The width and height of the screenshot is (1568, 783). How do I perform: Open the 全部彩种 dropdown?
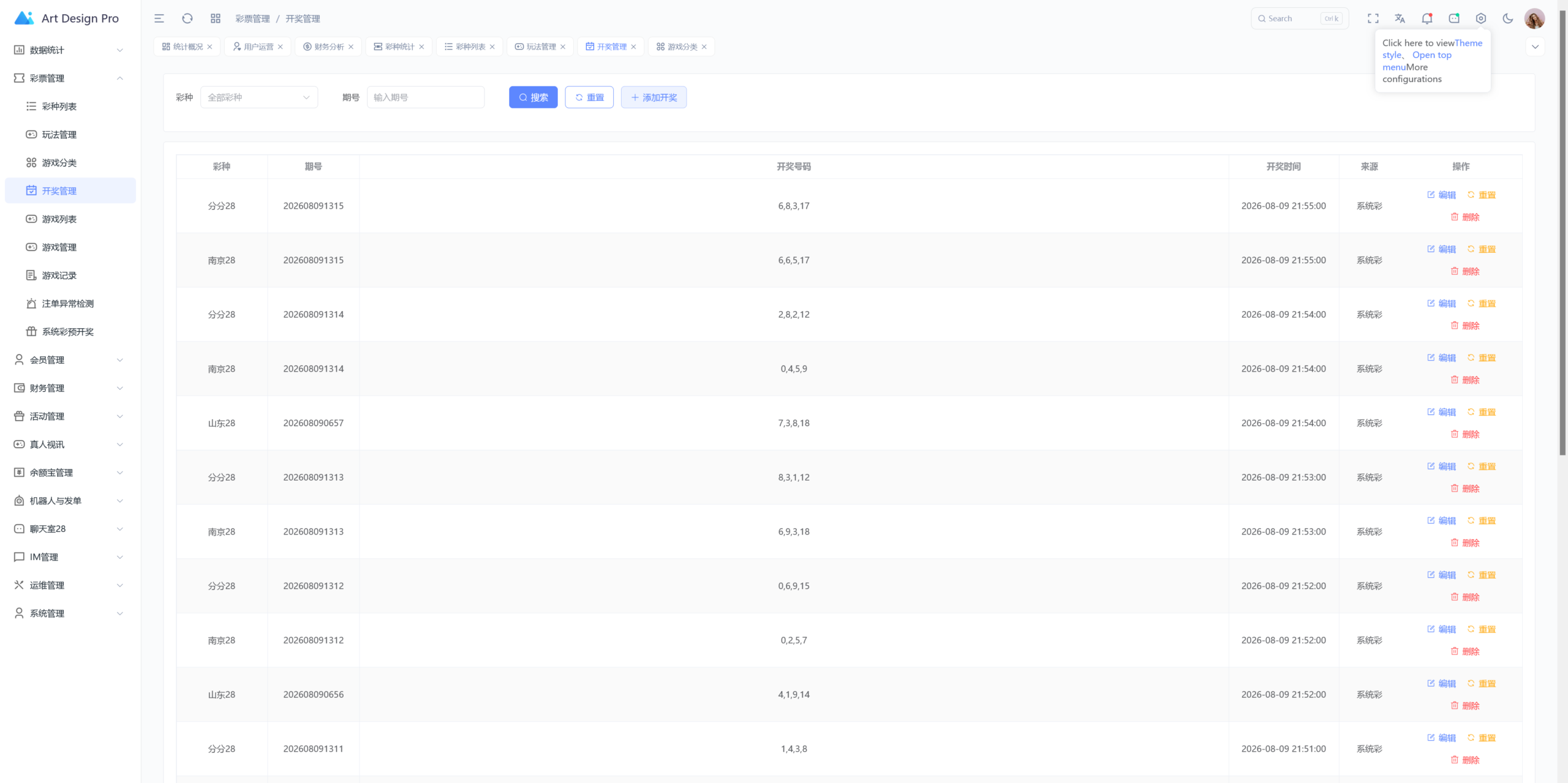259,97
